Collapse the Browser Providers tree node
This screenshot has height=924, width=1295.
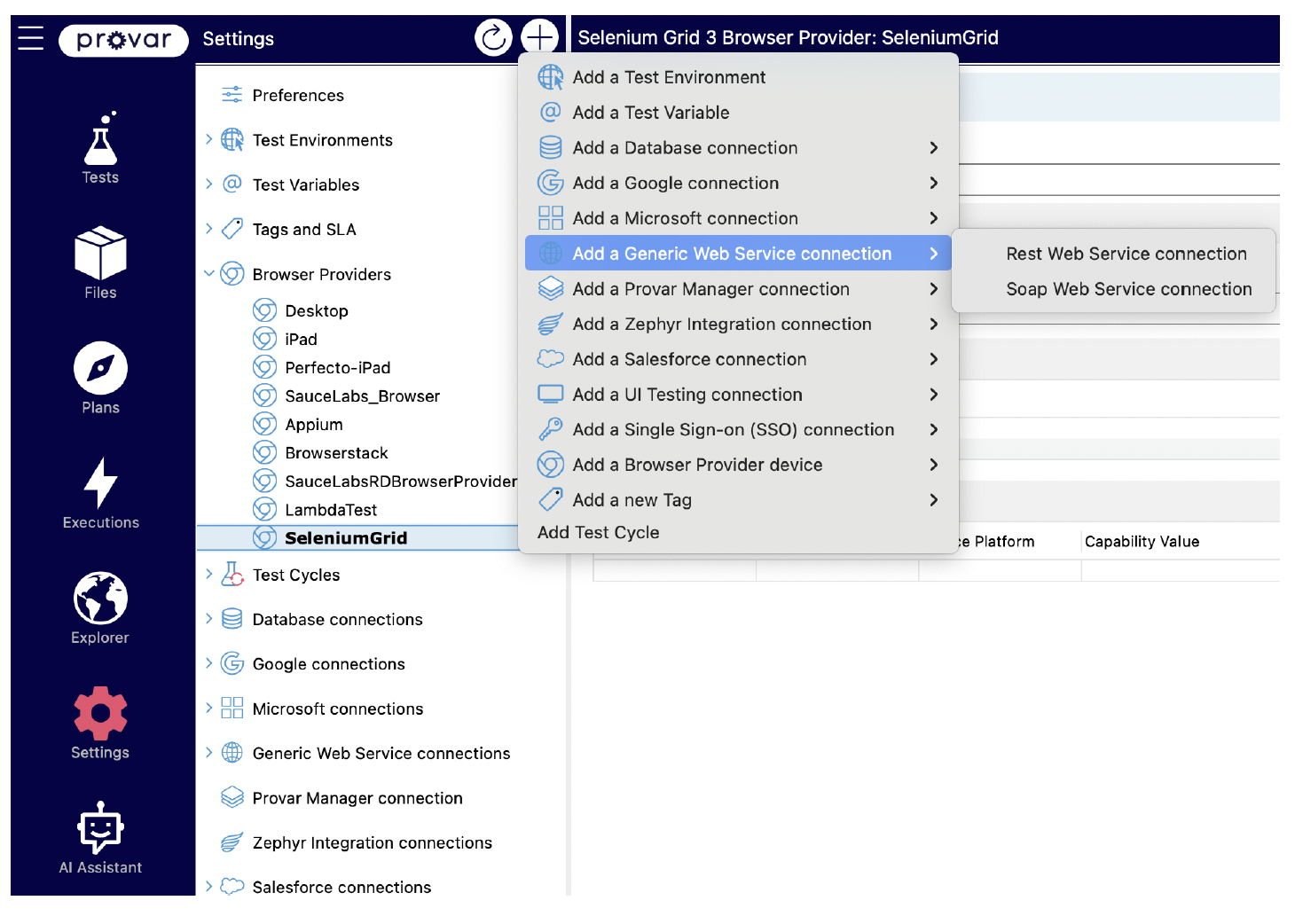point(209,273)
